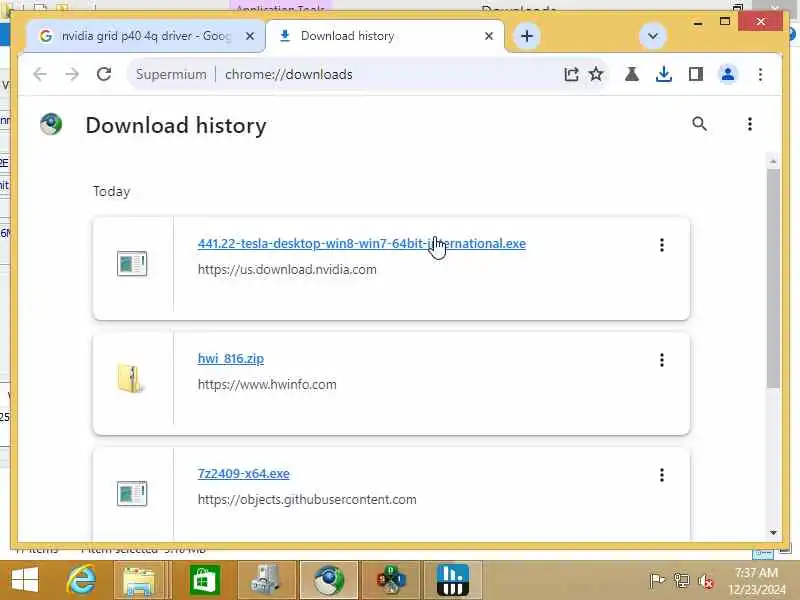
Task: Search downloads with the magnifier icon
Action: tap(699, 124)
